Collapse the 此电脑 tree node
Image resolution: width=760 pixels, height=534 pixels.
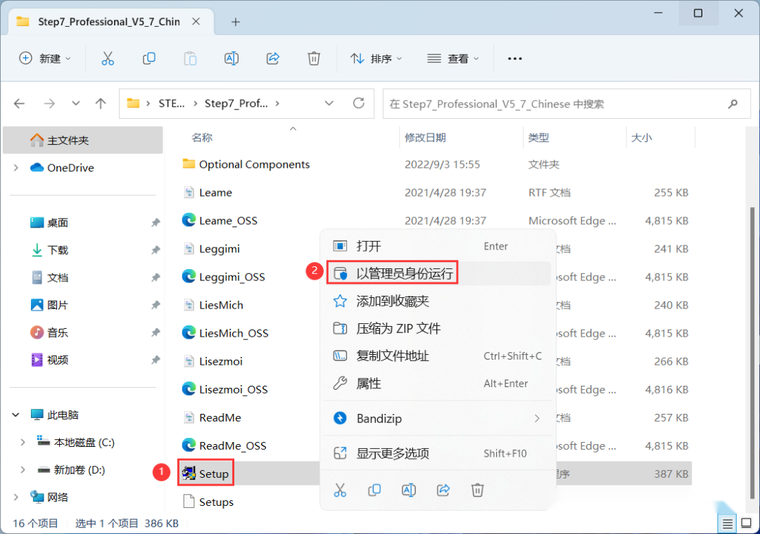pos(16,415)
